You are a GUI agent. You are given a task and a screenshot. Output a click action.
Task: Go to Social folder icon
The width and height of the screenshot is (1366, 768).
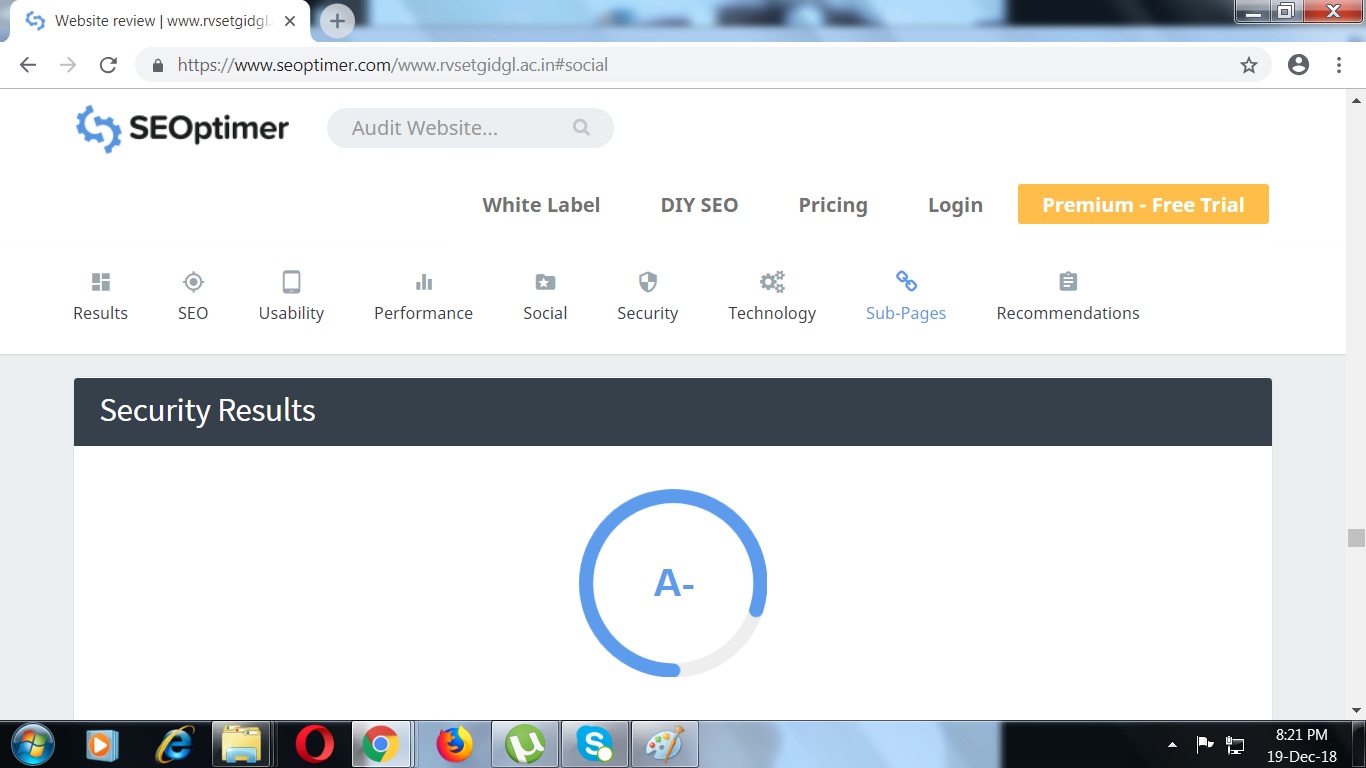545,282
